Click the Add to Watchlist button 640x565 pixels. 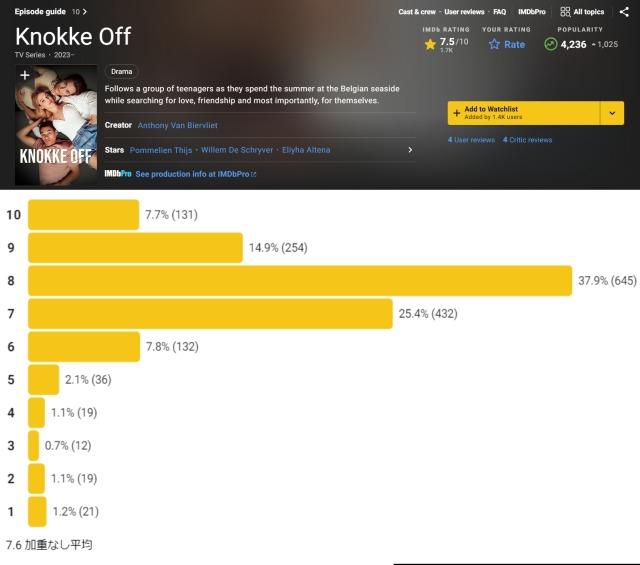(522, 113)
